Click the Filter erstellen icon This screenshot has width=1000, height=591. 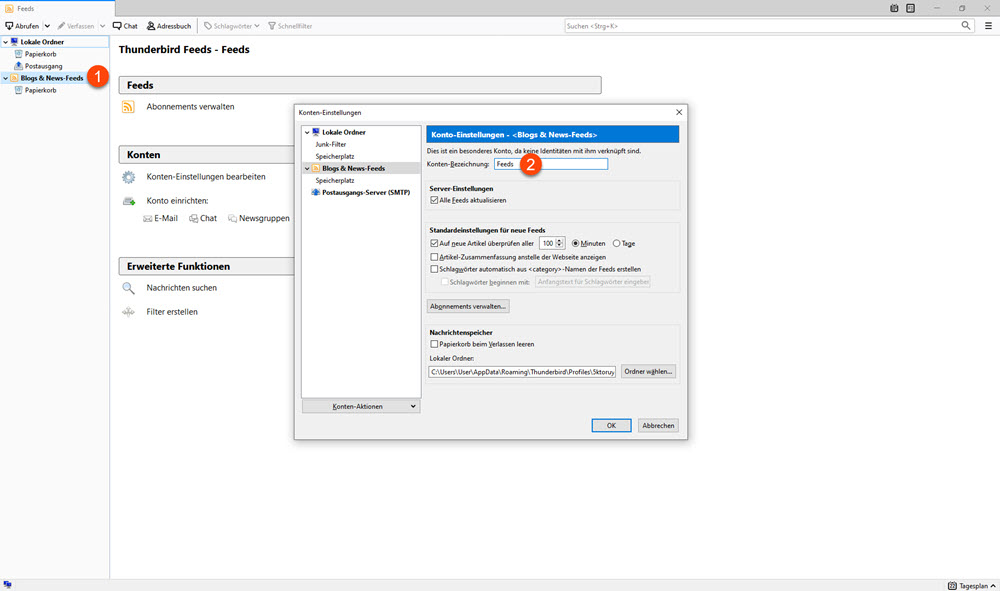(128, 312)
